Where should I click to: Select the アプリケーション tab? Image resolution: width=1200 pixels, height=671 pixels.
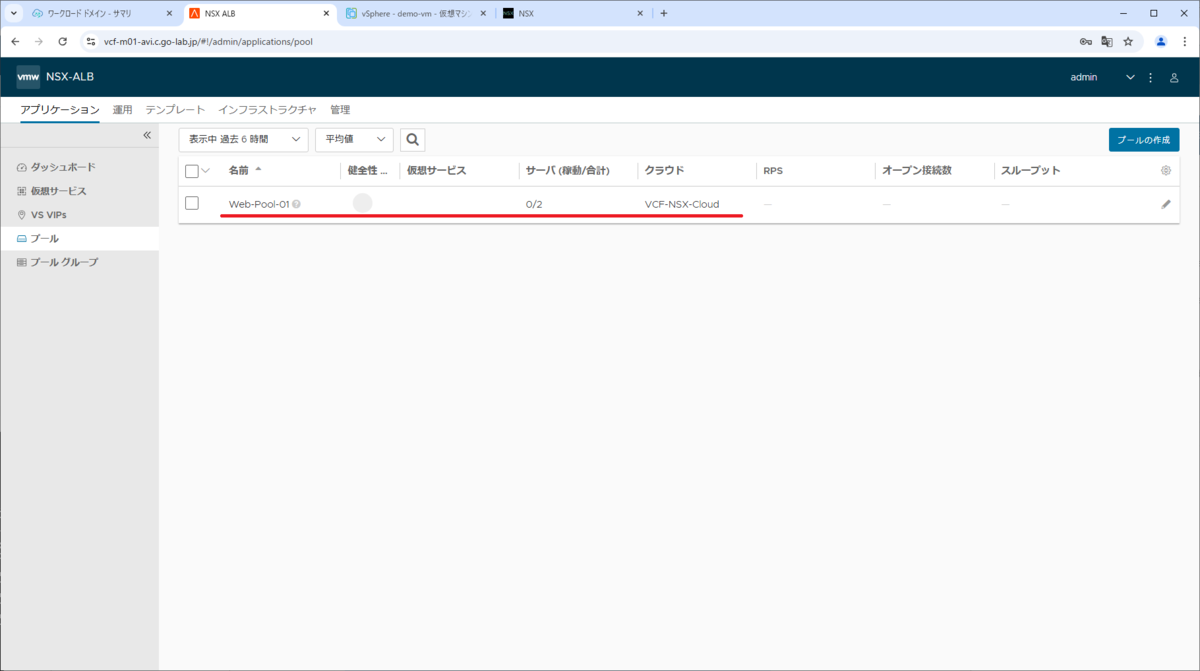(60, 110)
